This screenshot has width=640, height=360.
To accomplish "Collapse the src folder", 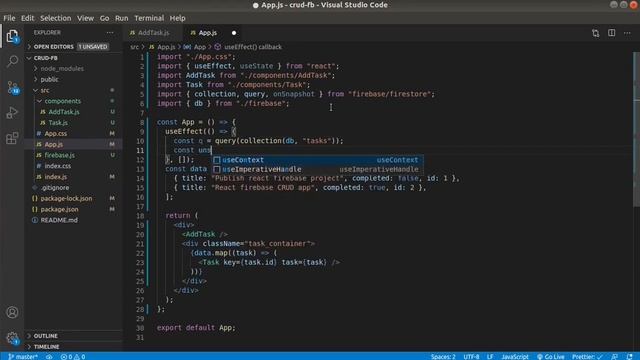I will point(45,90).
